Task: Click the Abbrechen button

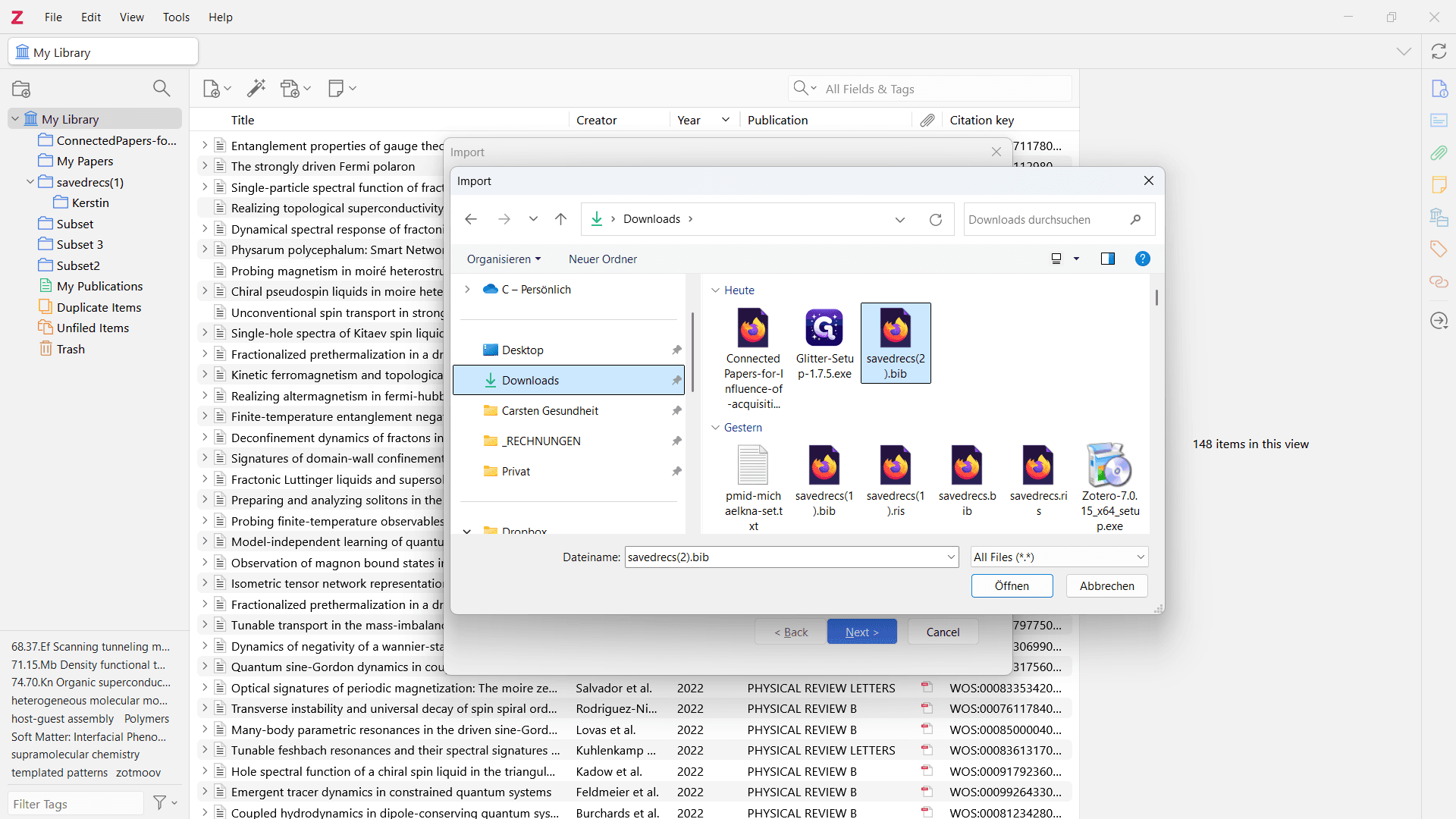Action: (x=1106, y=585)
